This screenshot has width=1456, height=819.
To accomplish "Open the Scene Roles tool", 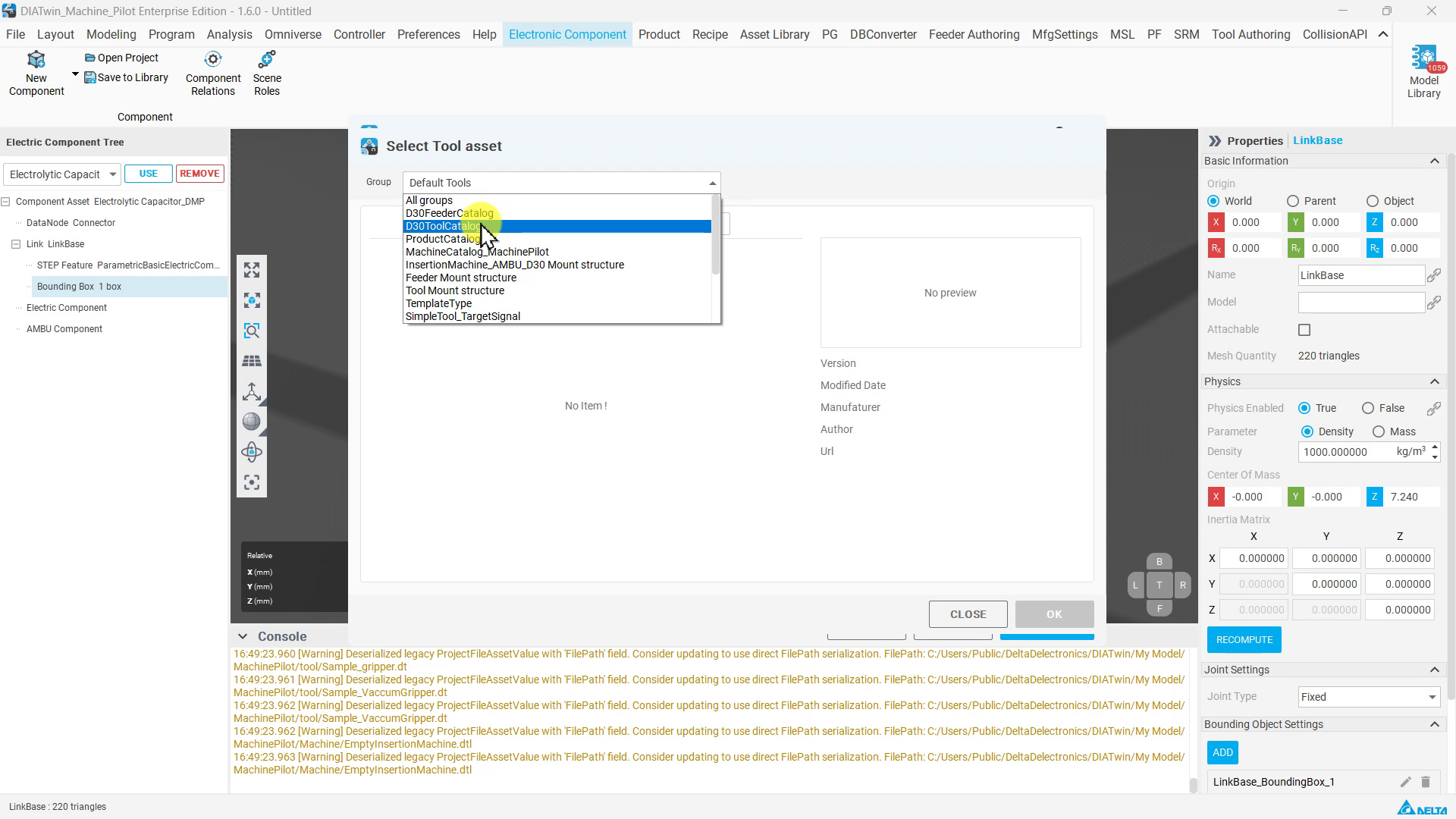I will pyautogui.click(x=267, y=74).
